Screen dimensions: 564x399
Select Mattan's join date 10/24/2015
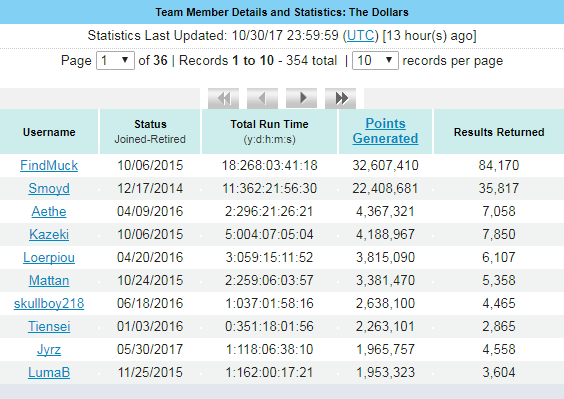pos(150,281)
